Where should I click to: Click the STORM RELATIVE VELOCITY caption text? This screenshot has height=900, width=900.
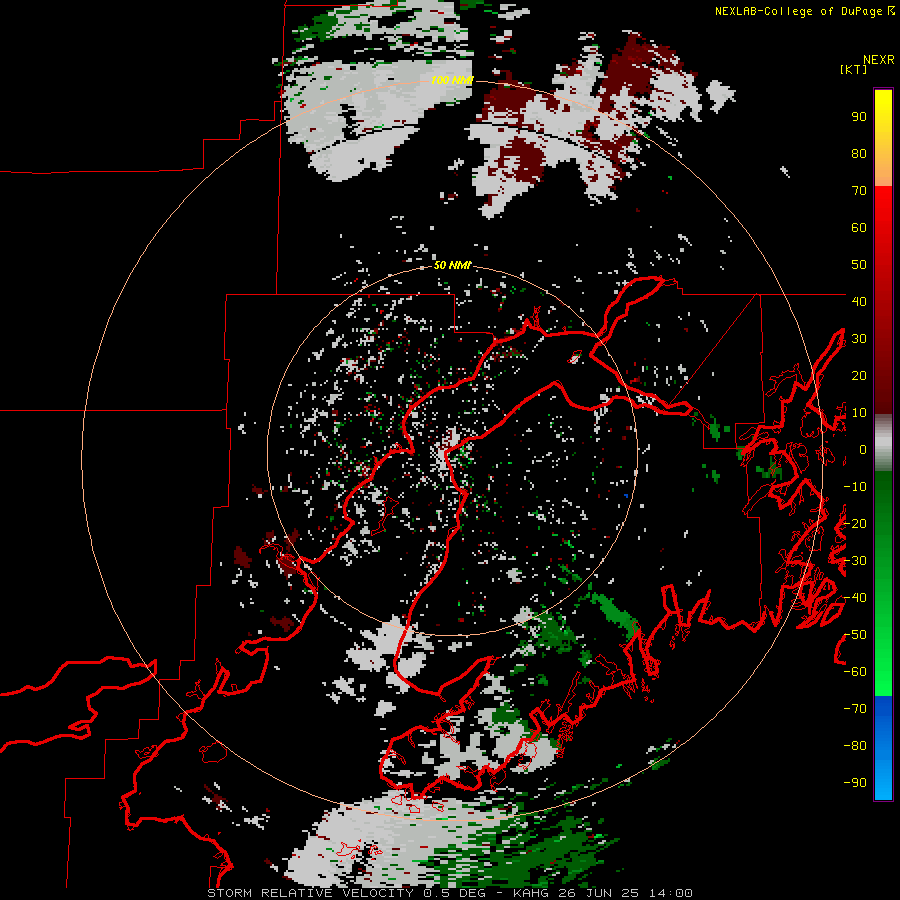(310, 893)
